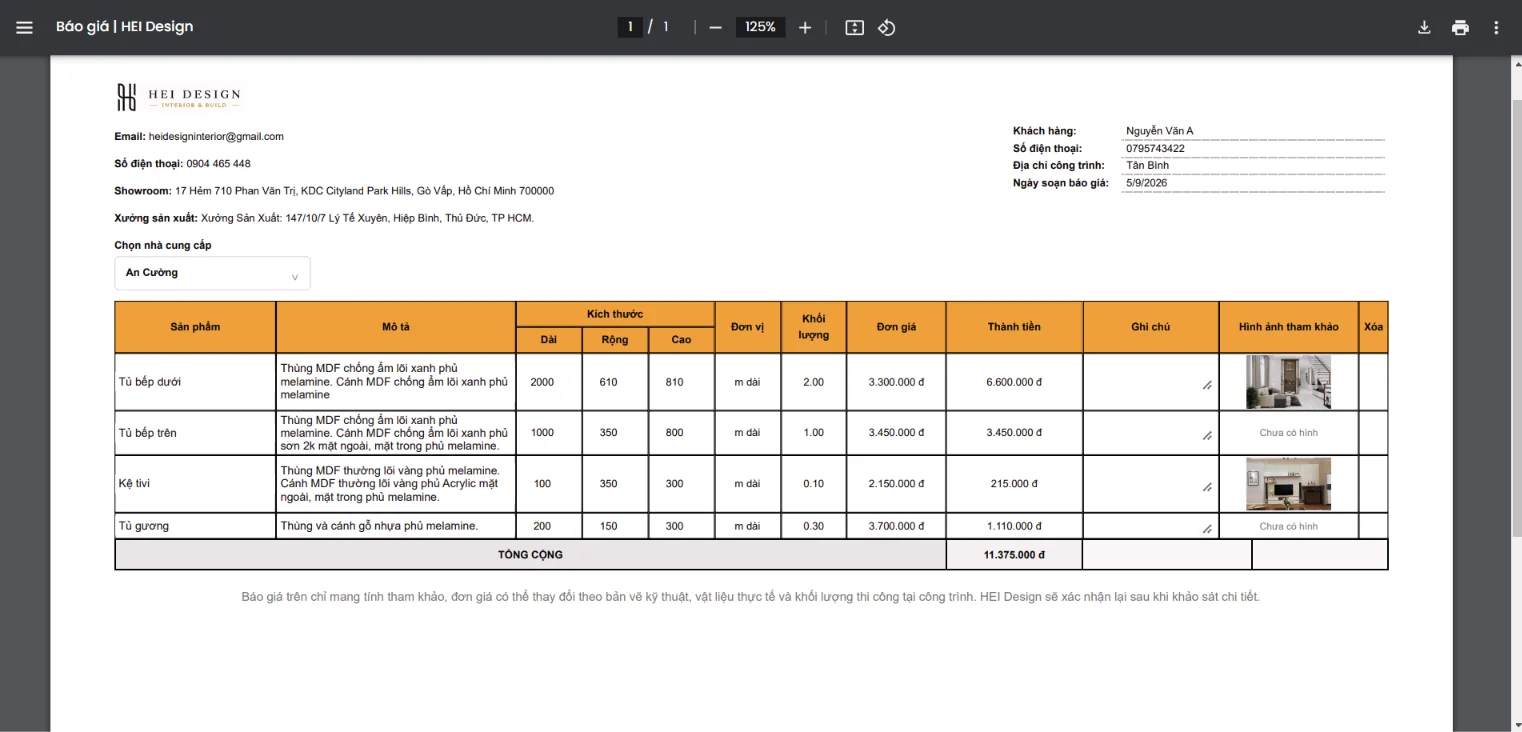Open more actions three-dot menu

pos(1496,27)
